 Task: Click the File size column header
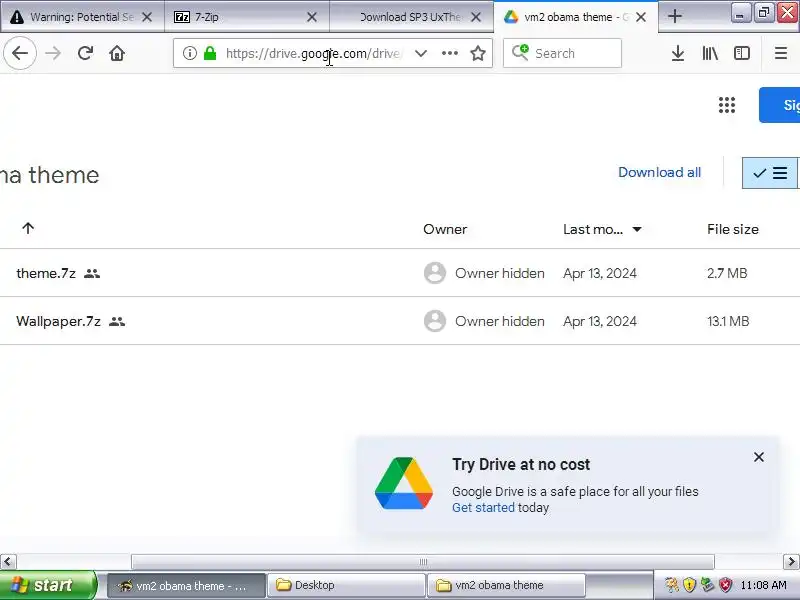(x=733, y=229)
